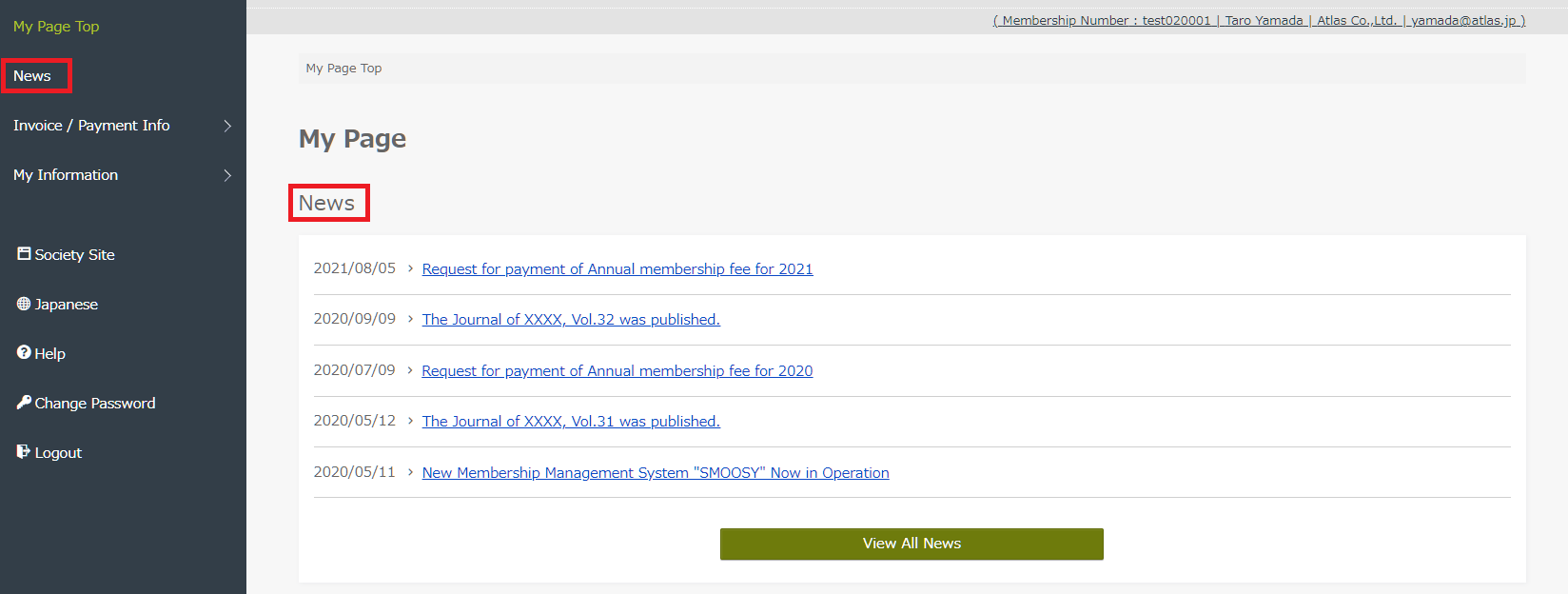Open My Information menu item
The width and height of the screenshot is (1568, 594).
[x=66, y=175]
